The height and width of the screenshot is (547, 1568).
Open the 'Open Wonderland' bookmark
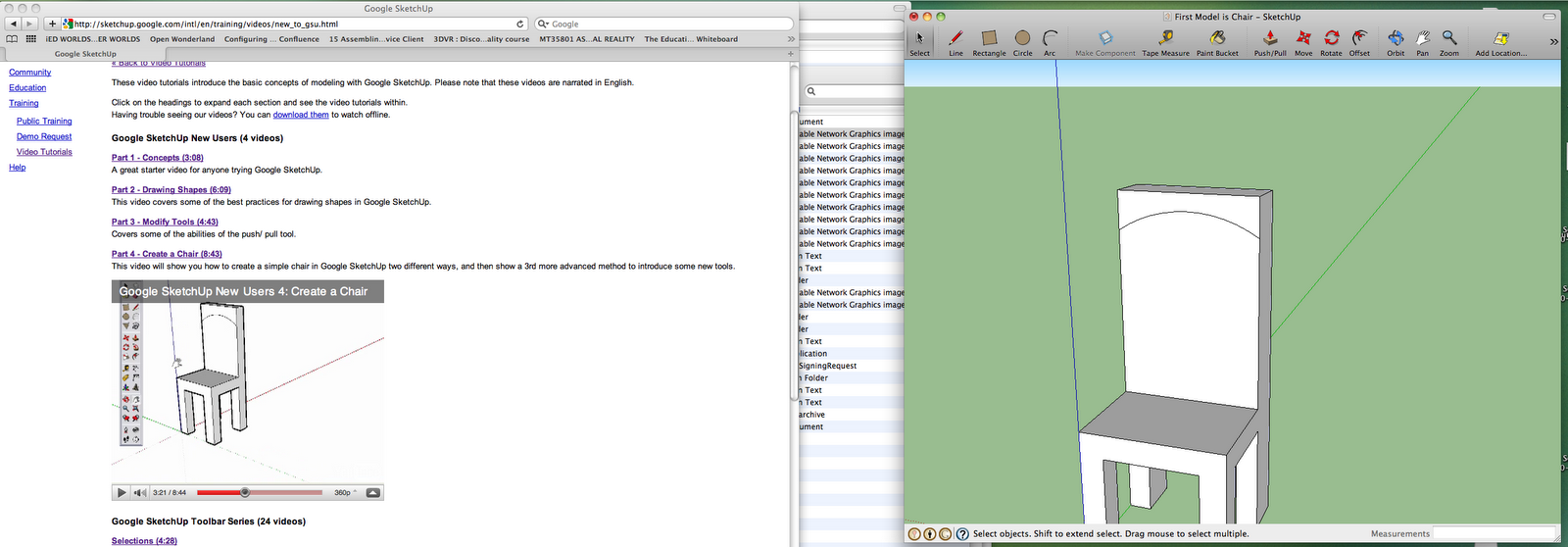click(x=182, y=39)
